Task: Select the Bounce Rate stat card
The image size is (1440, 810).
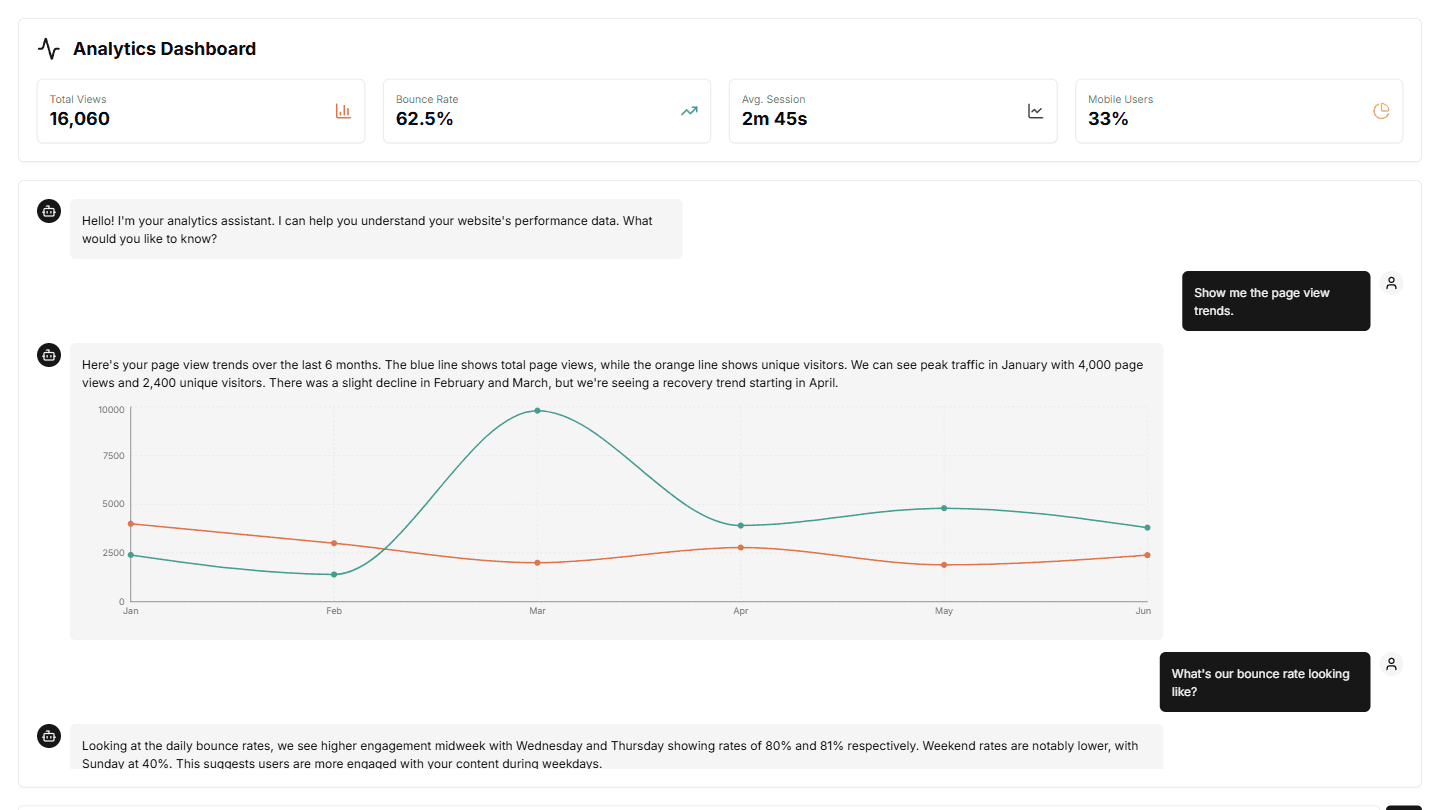Action: pos(546,111)
